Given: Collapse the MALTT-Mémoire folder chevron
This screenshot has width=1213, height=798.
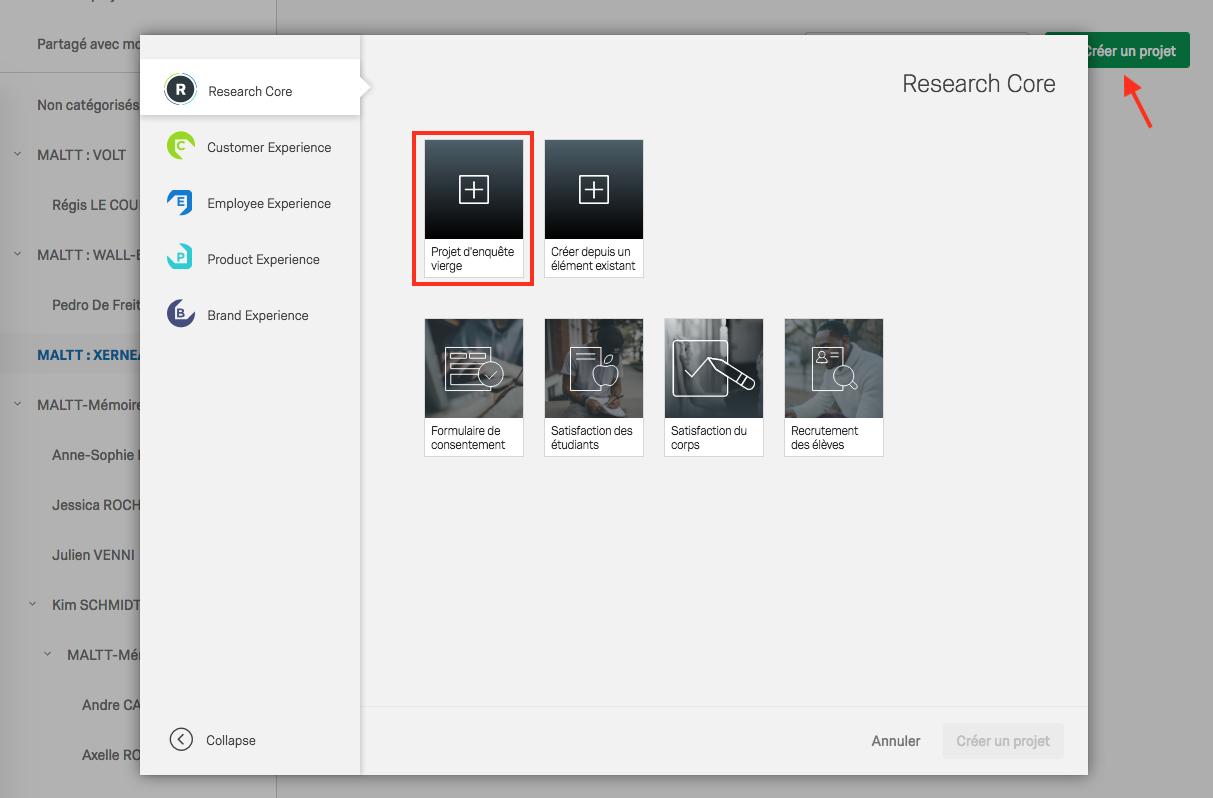Looking at the screenshot, I should pos(17,404).
